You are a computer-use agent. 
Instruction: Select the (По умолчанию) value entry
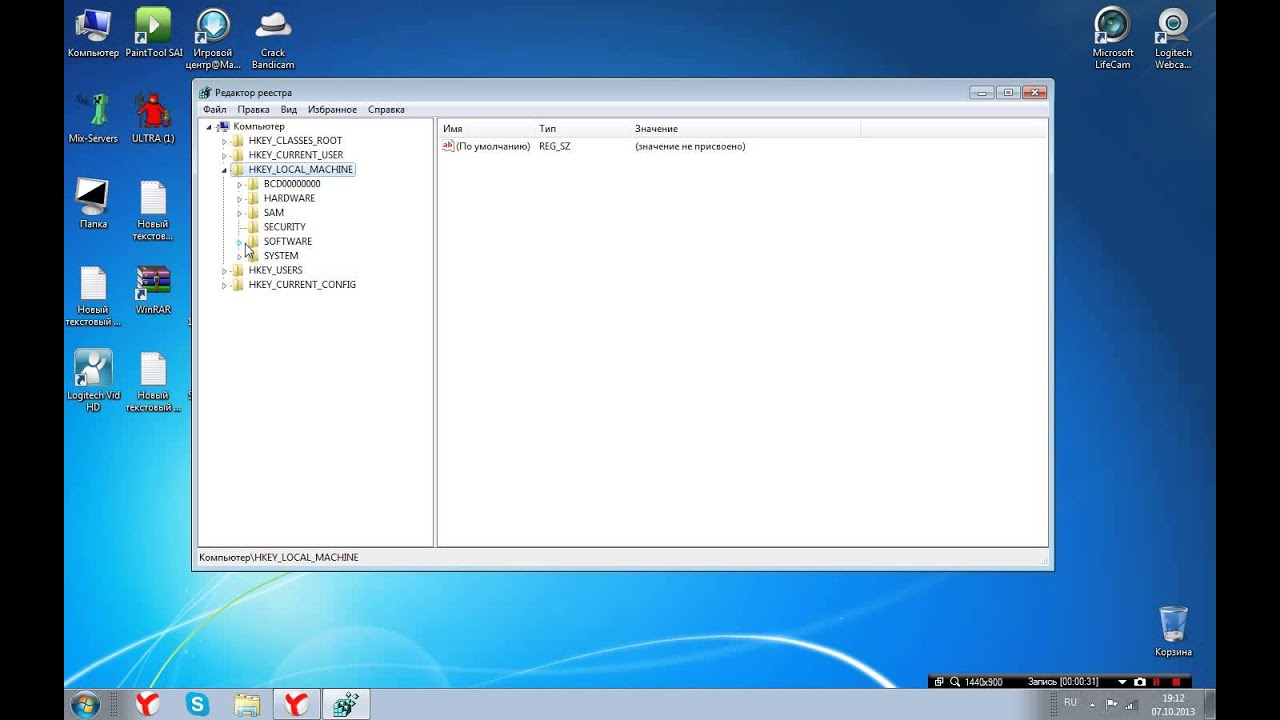(492, 146)
